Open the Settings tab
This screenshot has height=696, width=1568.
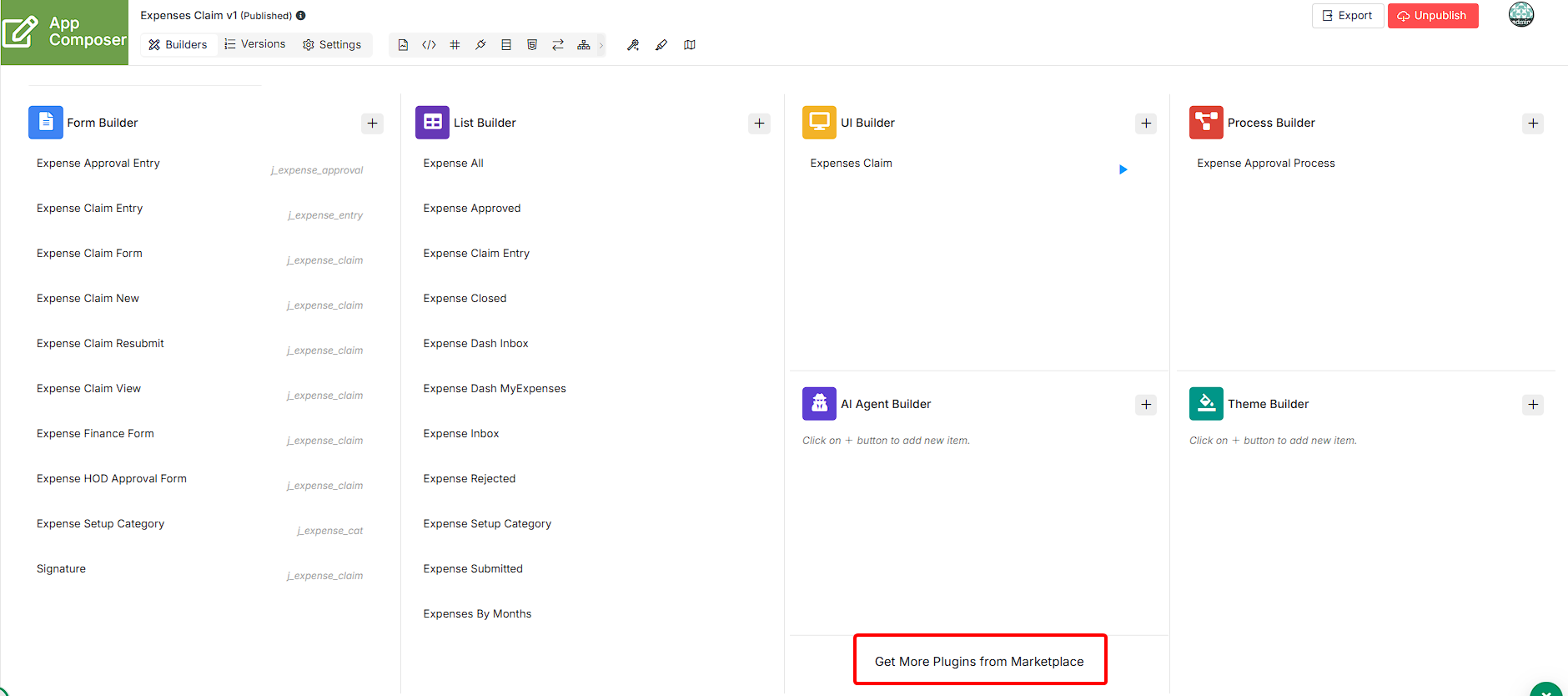tap(332, 45)
